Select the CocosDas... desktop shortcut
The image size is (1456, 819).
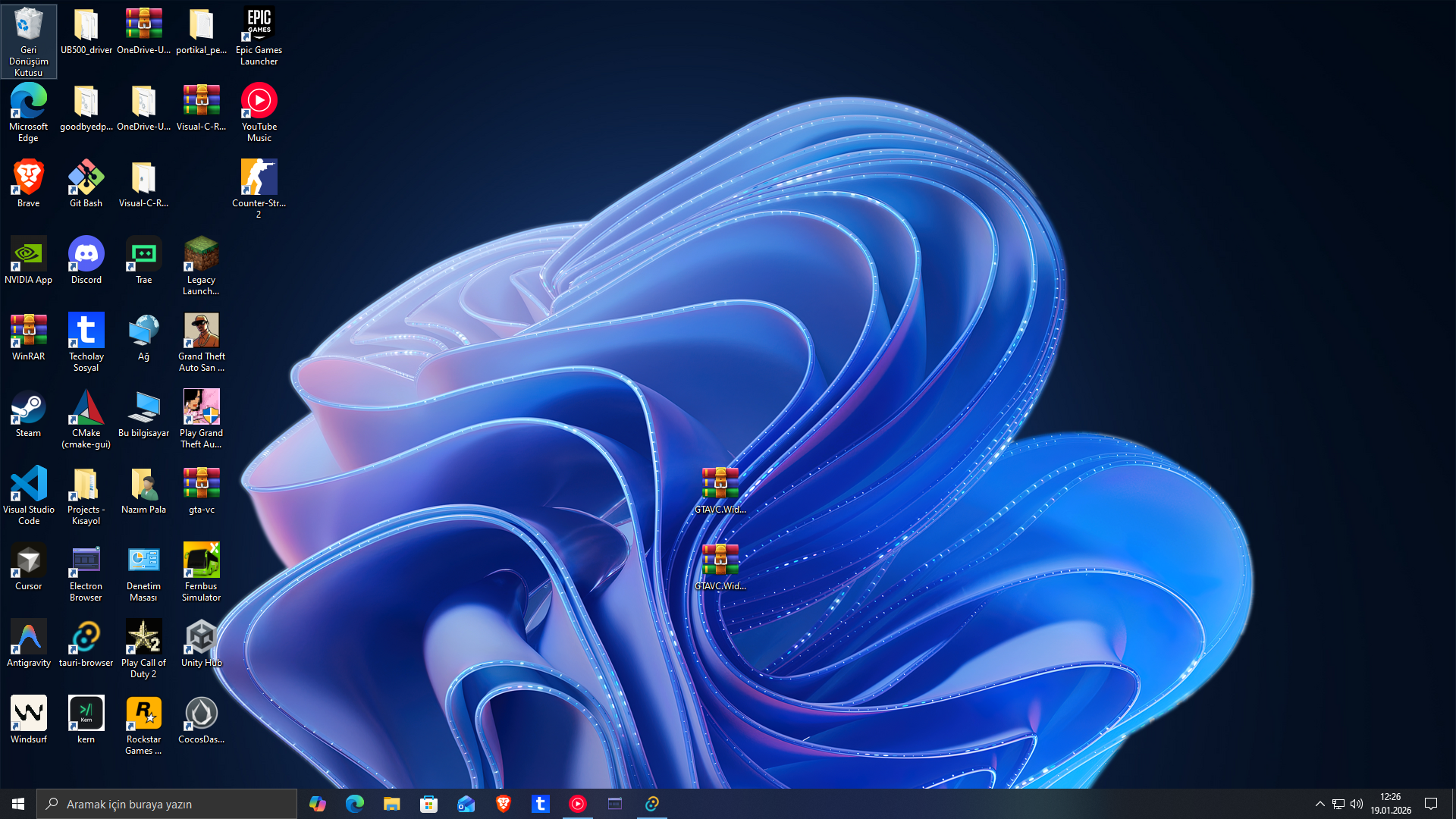201,720
